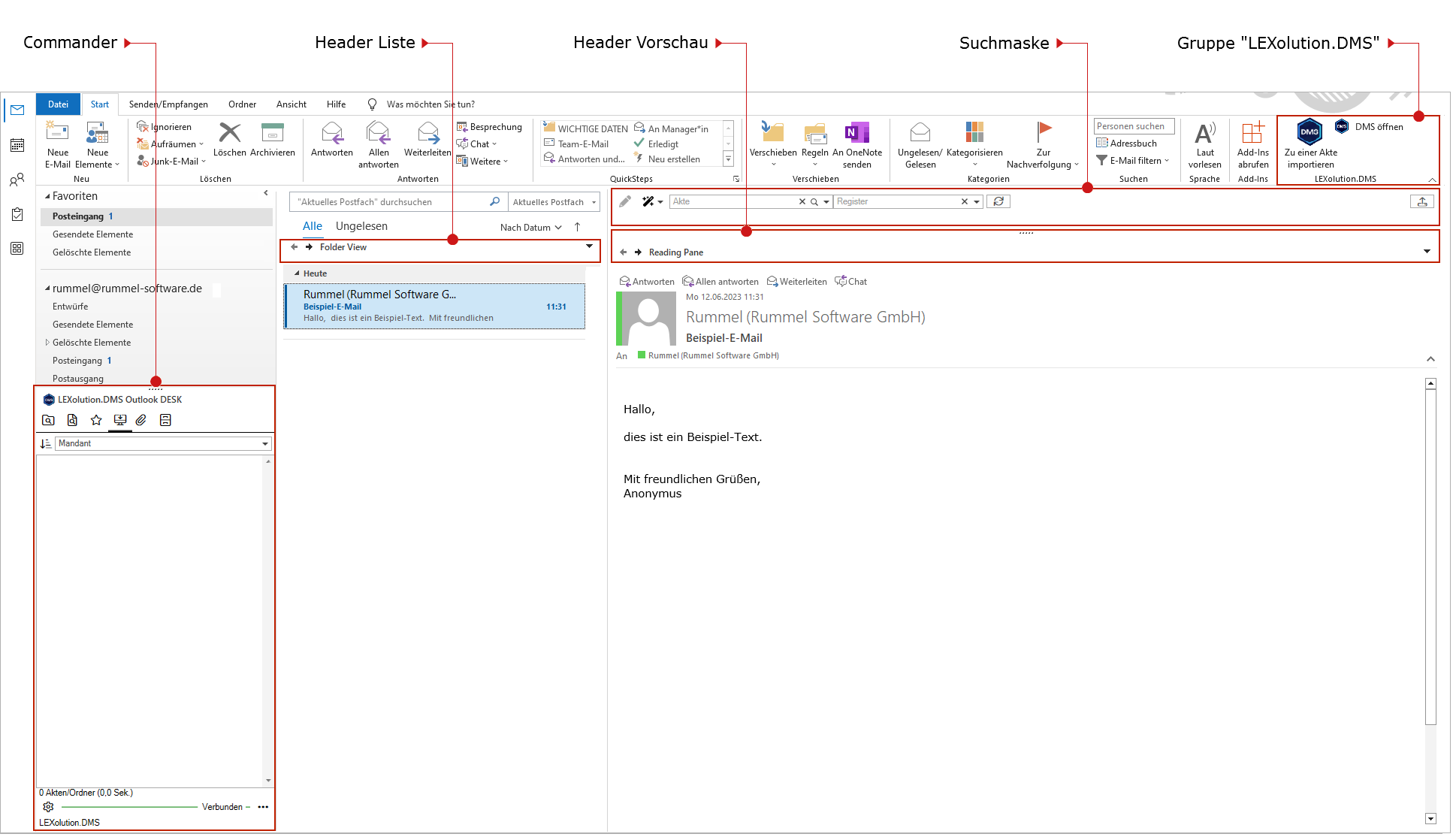
Task: Collapse the rummel@rummel-software.de account tree
Action: point(47,289)
